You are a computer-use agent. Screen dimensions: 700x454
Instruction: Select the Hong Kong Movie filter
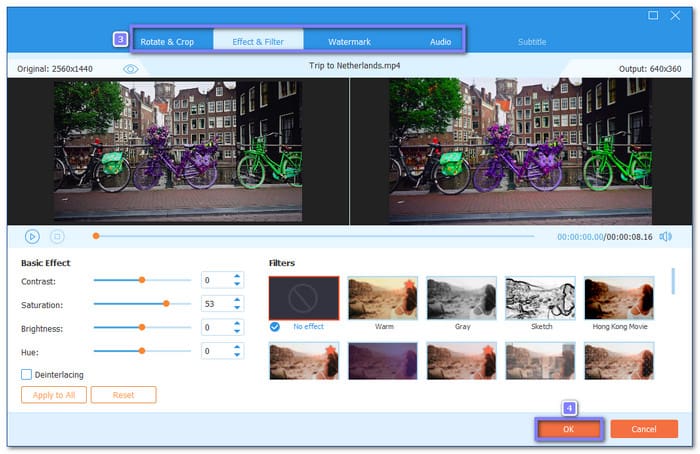tap(619, 298)
